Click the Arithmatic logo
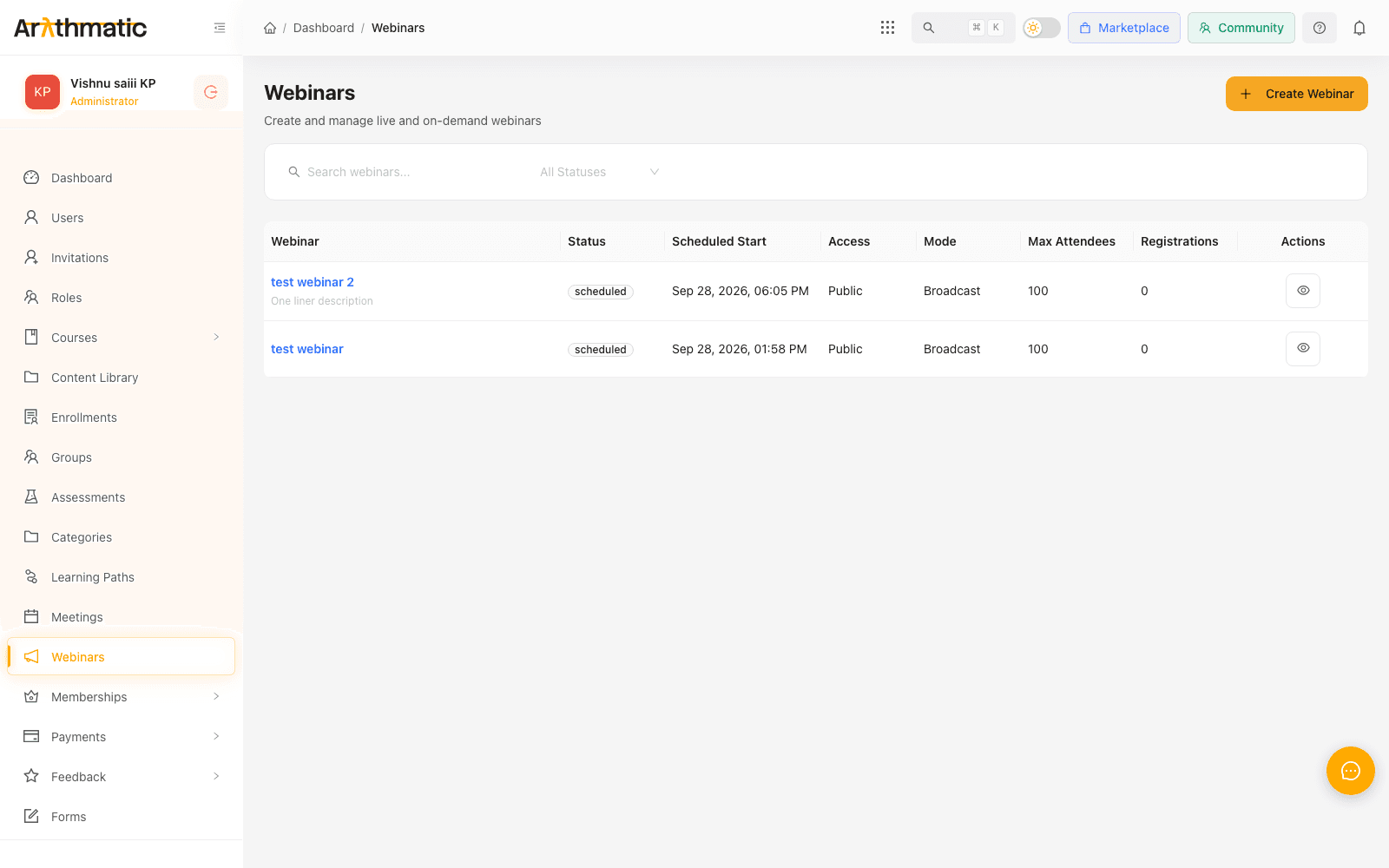The width and height of the screenshot is (1389, 868). point(81,28)
